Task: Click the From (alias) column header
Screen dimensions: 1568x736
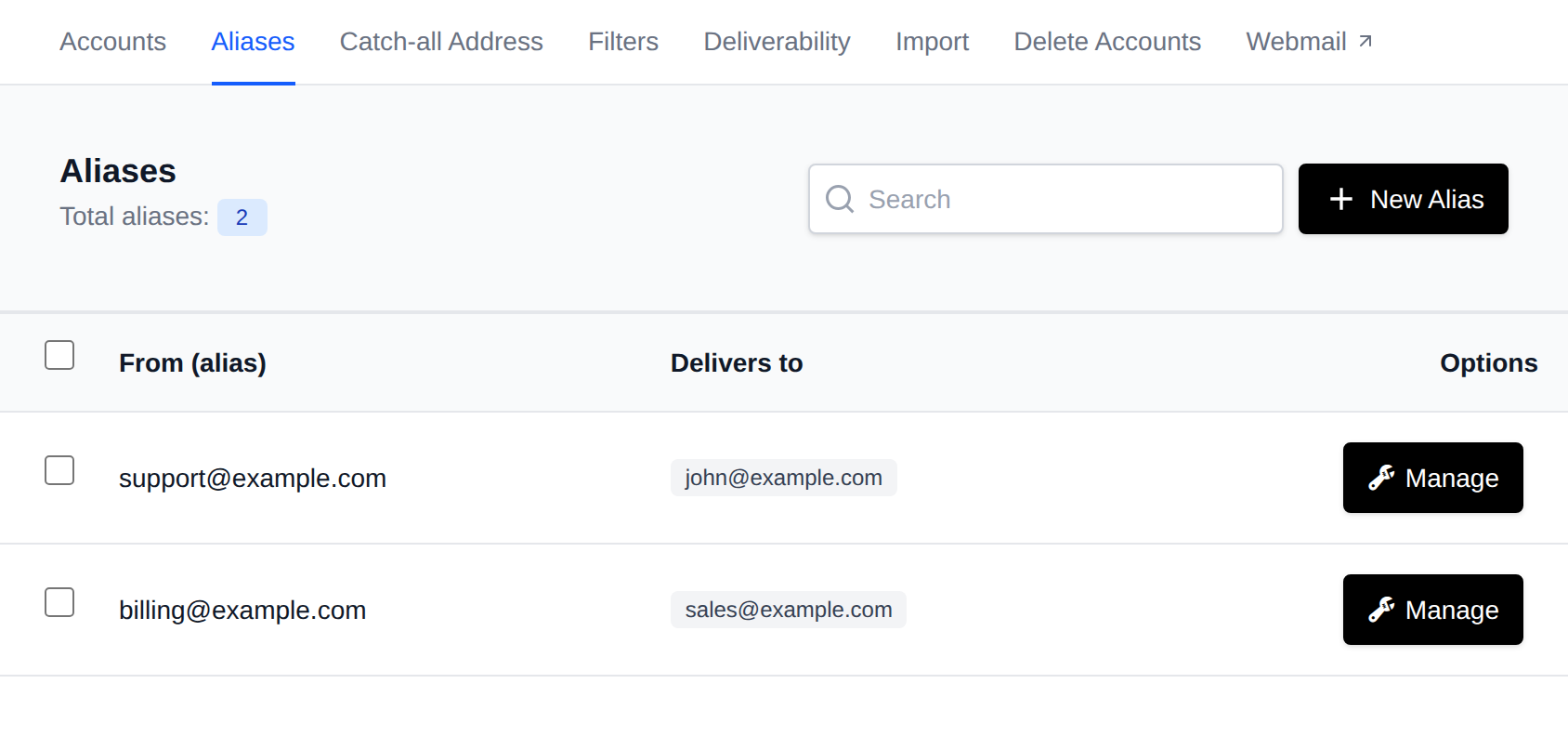Action: coord(192,363)
